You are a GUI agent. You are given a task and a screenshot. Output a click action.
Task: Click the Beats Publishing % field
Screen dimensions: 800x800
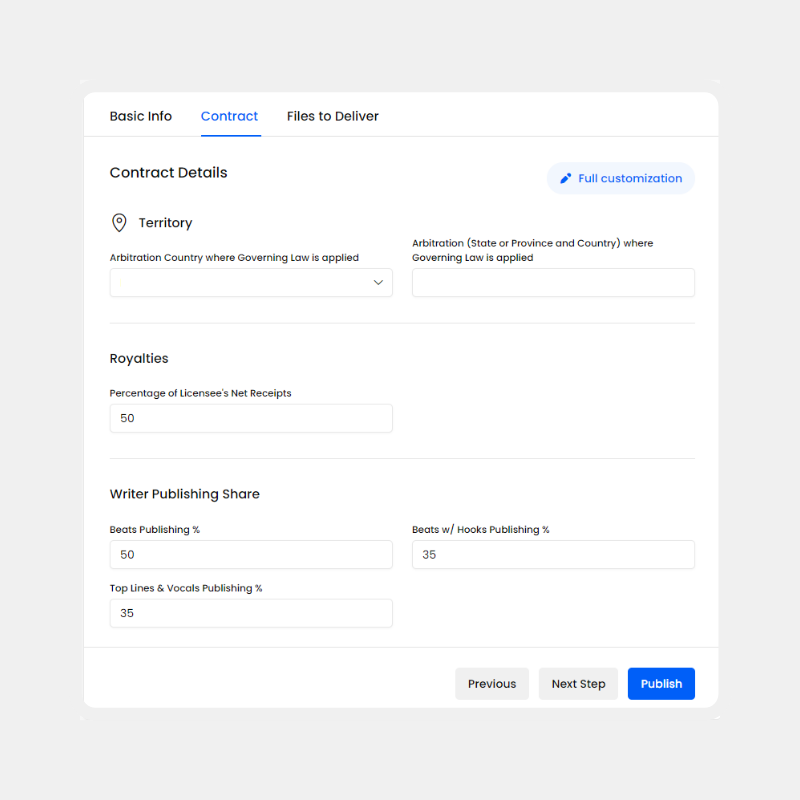[250, 554]
